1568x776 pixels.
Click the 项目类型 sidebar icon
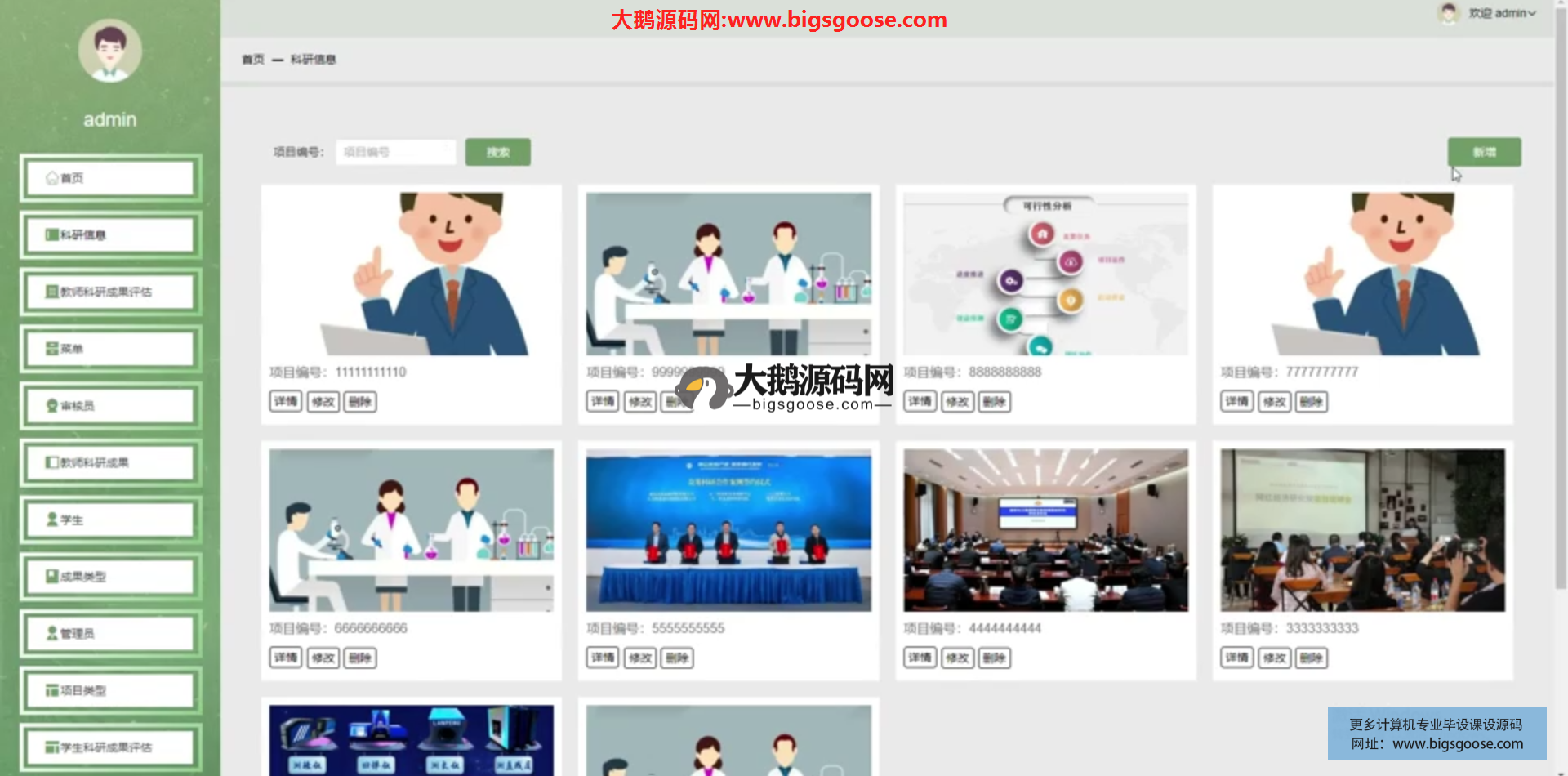pos(52,690)
